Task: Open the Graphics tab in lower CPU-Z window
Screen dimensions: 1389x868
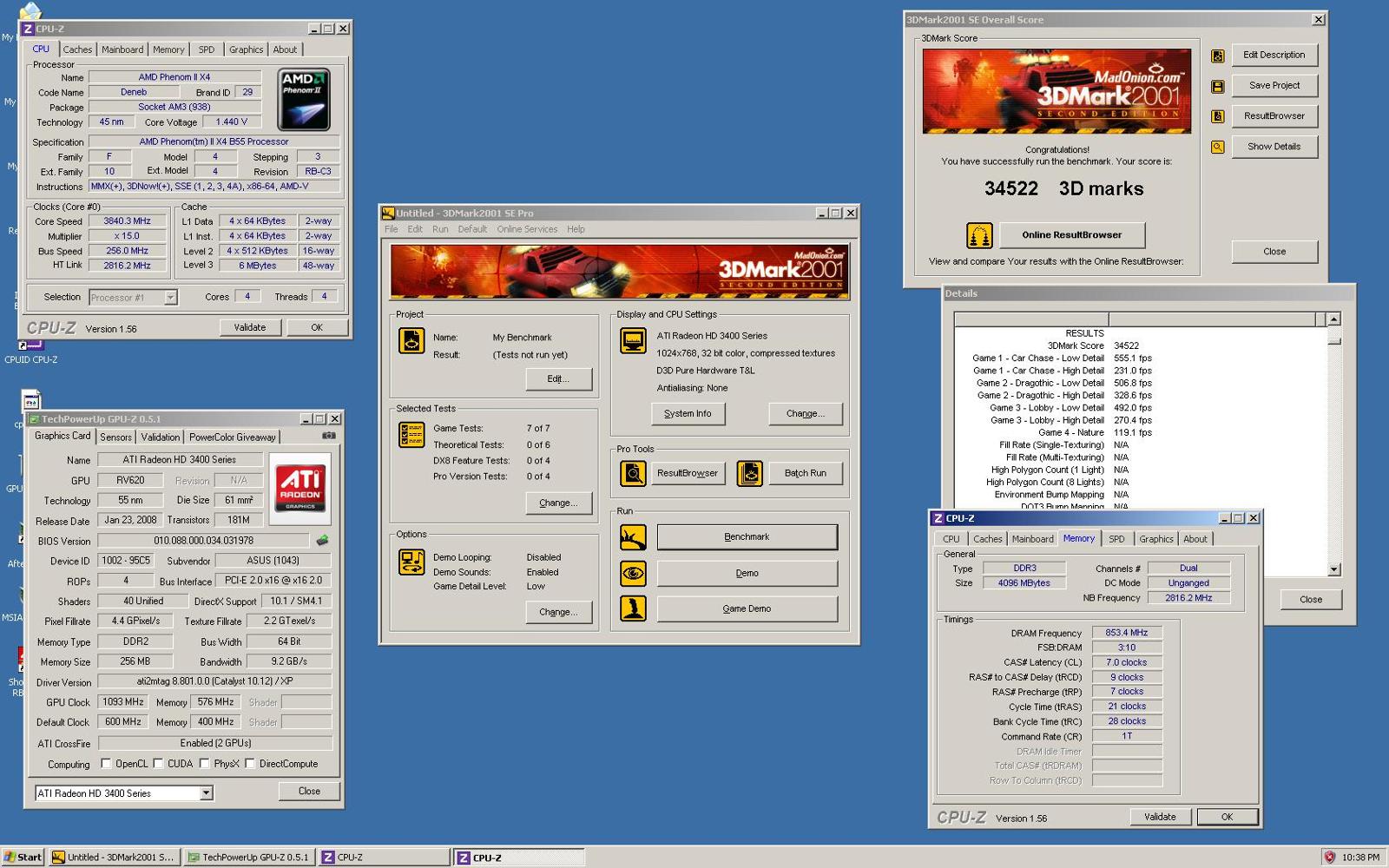Action: [1156, 539]
